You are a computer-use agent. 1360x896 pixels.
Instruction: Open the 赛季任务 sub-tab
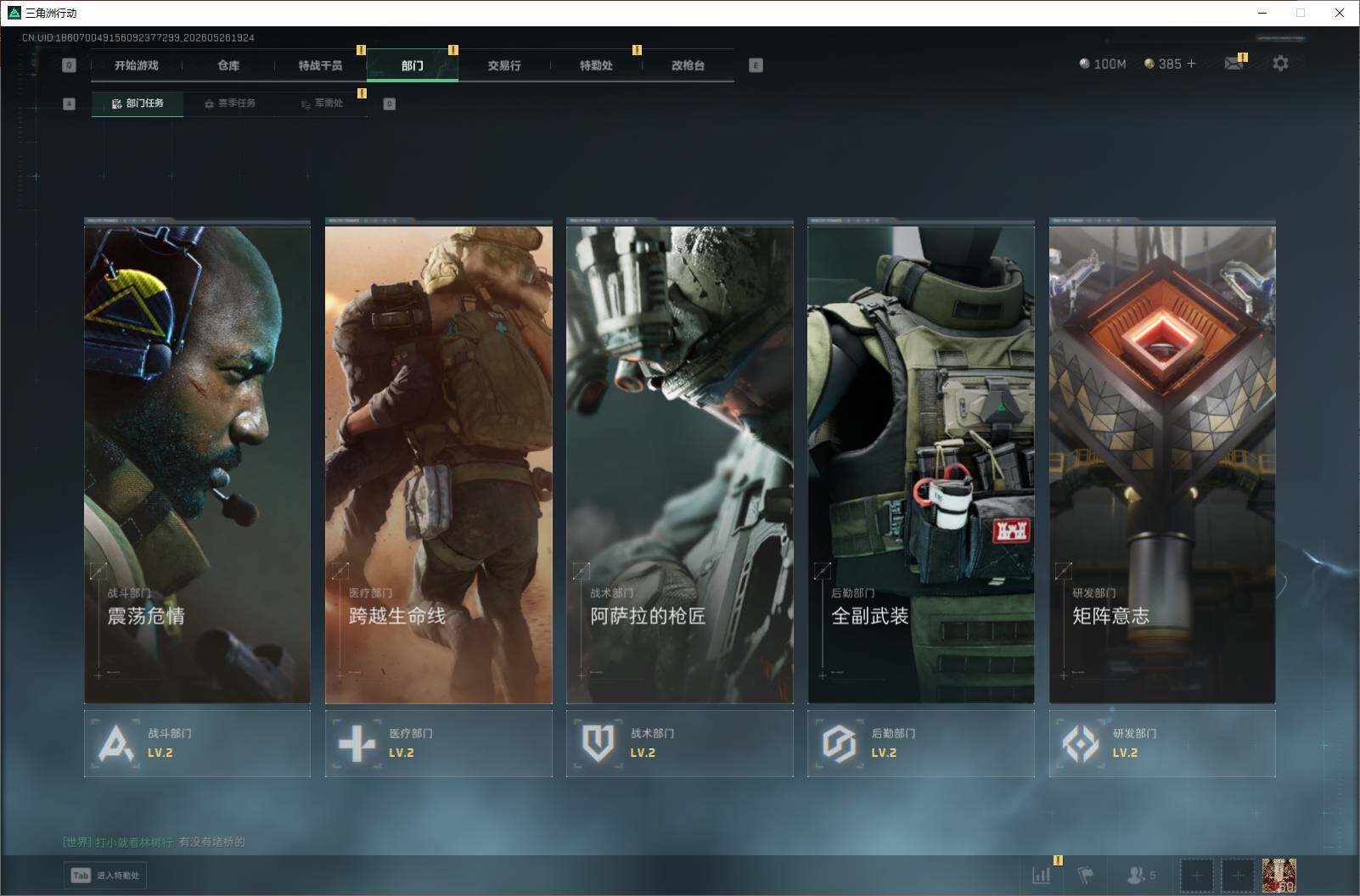point(230,104)
